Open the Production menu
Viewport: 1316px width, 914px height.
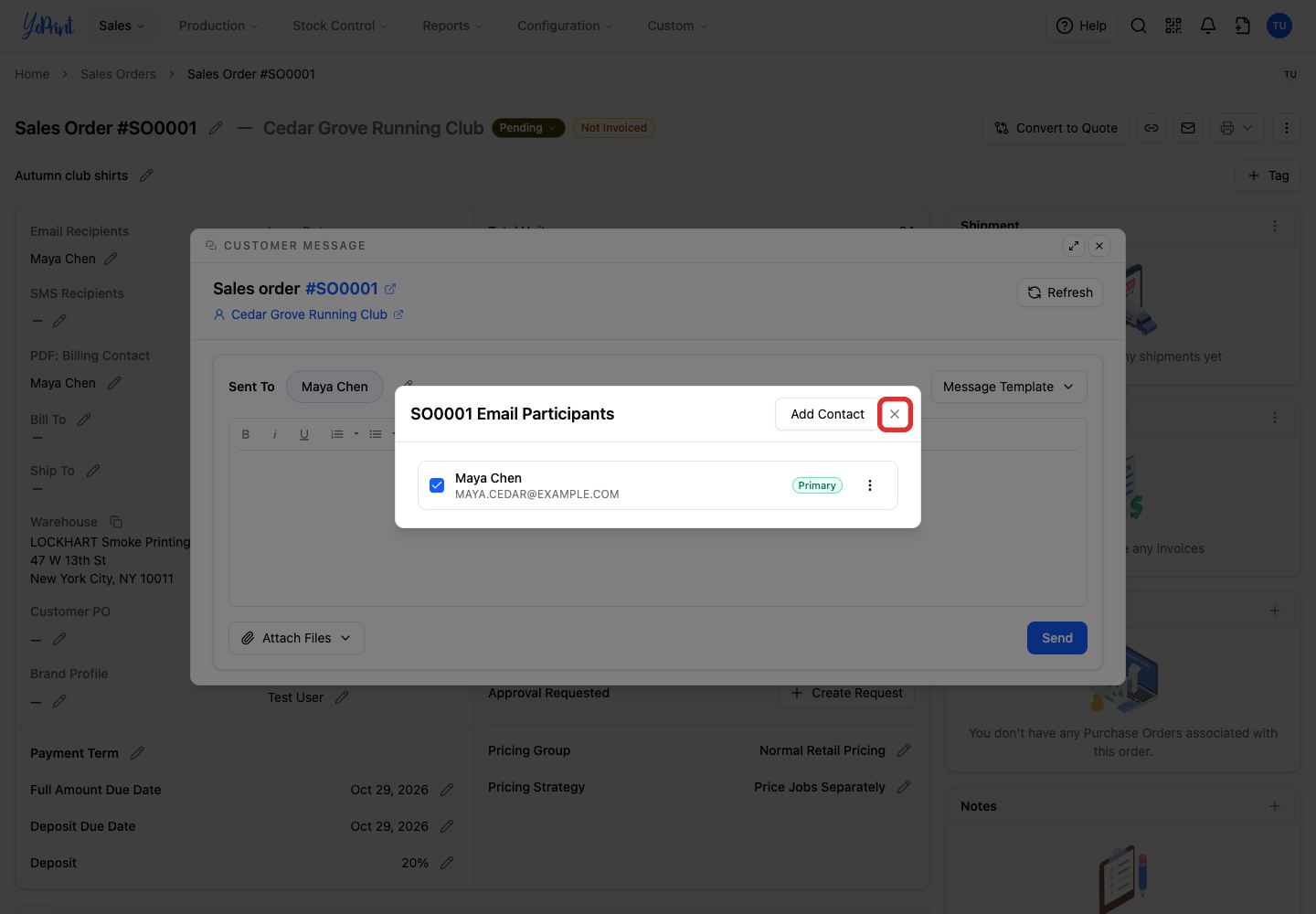point(218,26)
